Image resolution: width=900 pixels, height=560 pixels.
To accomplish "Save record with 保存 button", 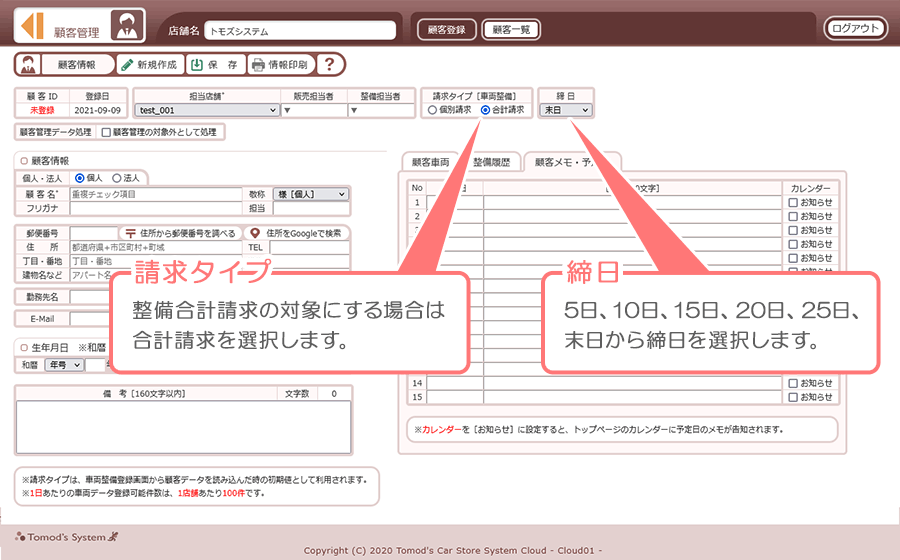I will pyautogui.click(x=215, y=65).
